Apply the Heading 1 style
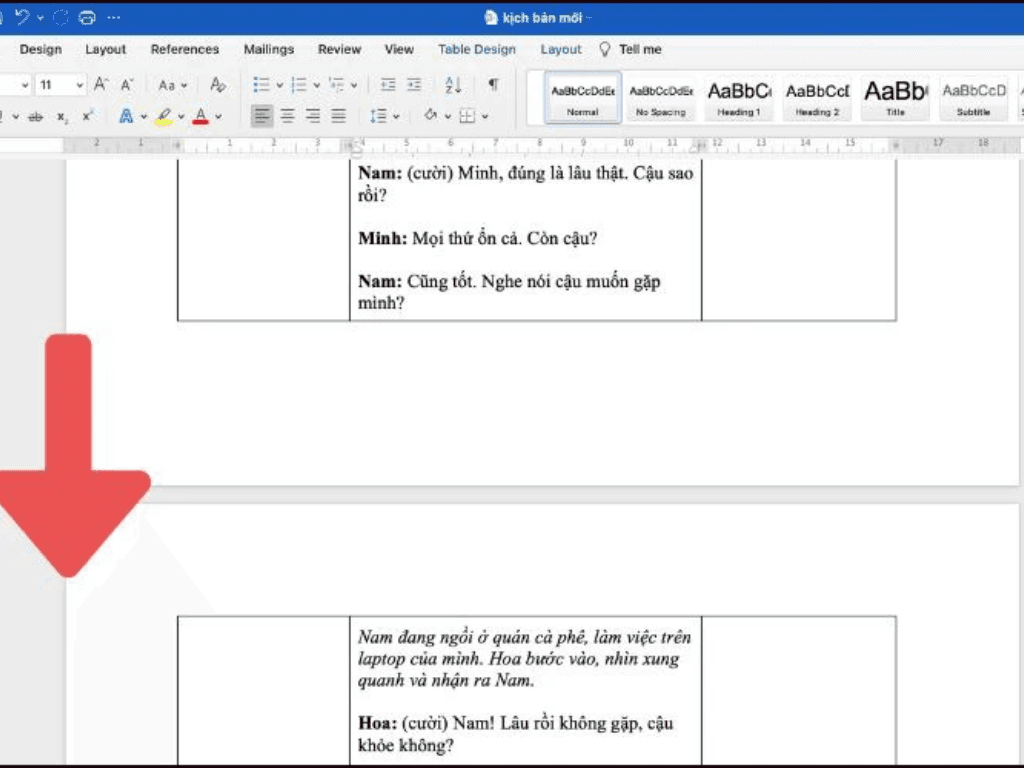Viewport: 1024px width, 768px height. (739, 98)
